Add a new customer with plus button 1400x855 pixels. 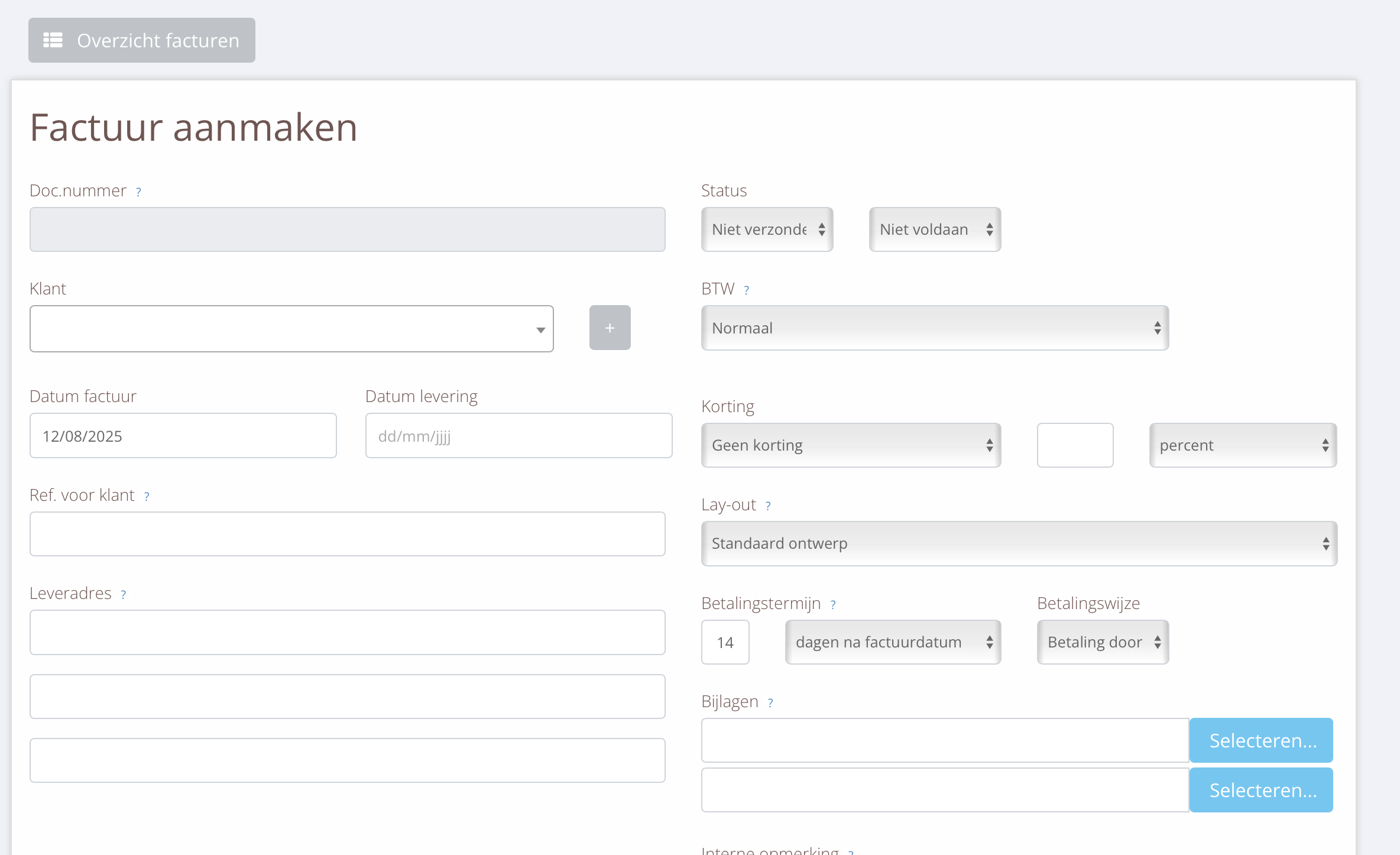pyautogui.click(x=610, y=328)
